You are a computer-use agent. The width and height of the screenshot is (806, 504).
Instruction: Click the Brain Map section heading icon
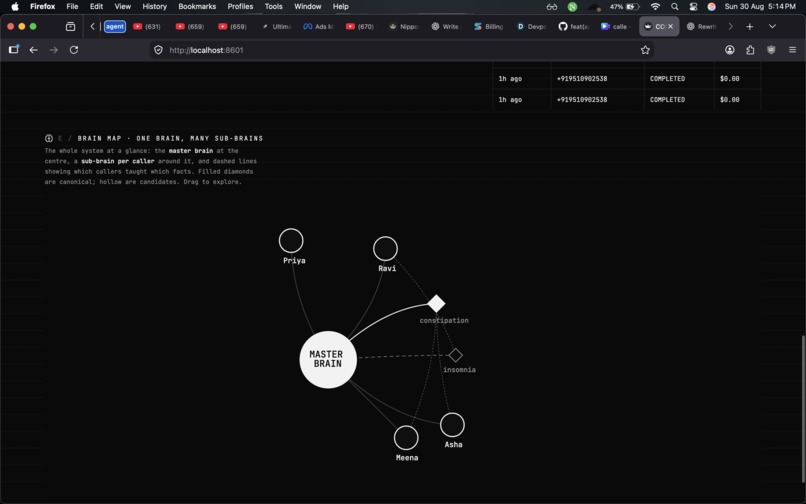click(x=49, y=138)
